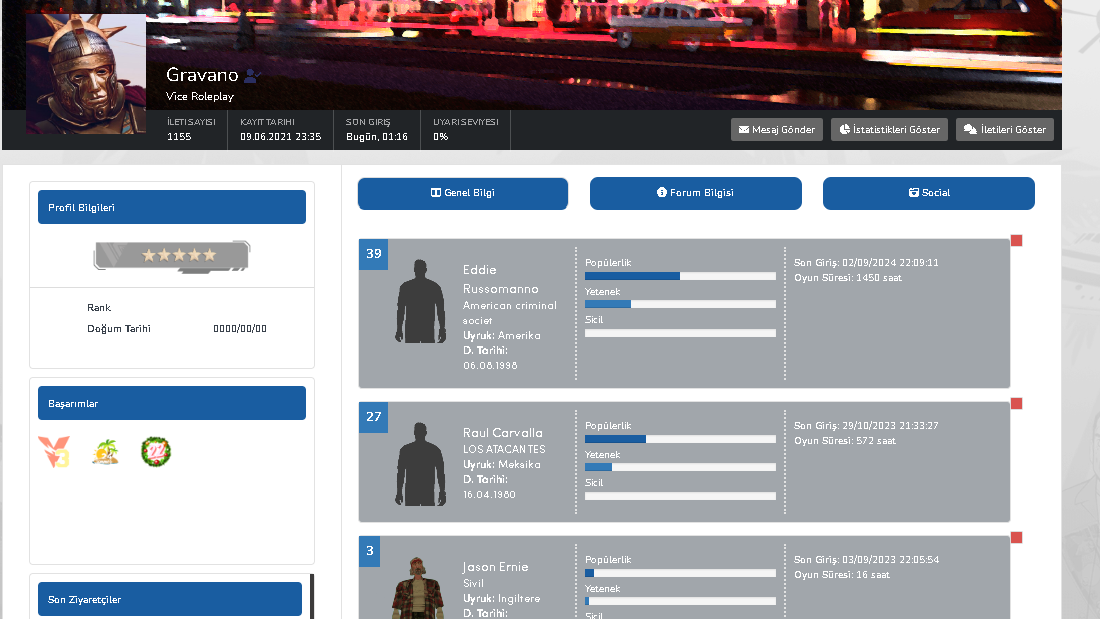Click Eddie Russomanno's Popülerlik progress bar
This screenshot has width=1100, height=619.
680,276
